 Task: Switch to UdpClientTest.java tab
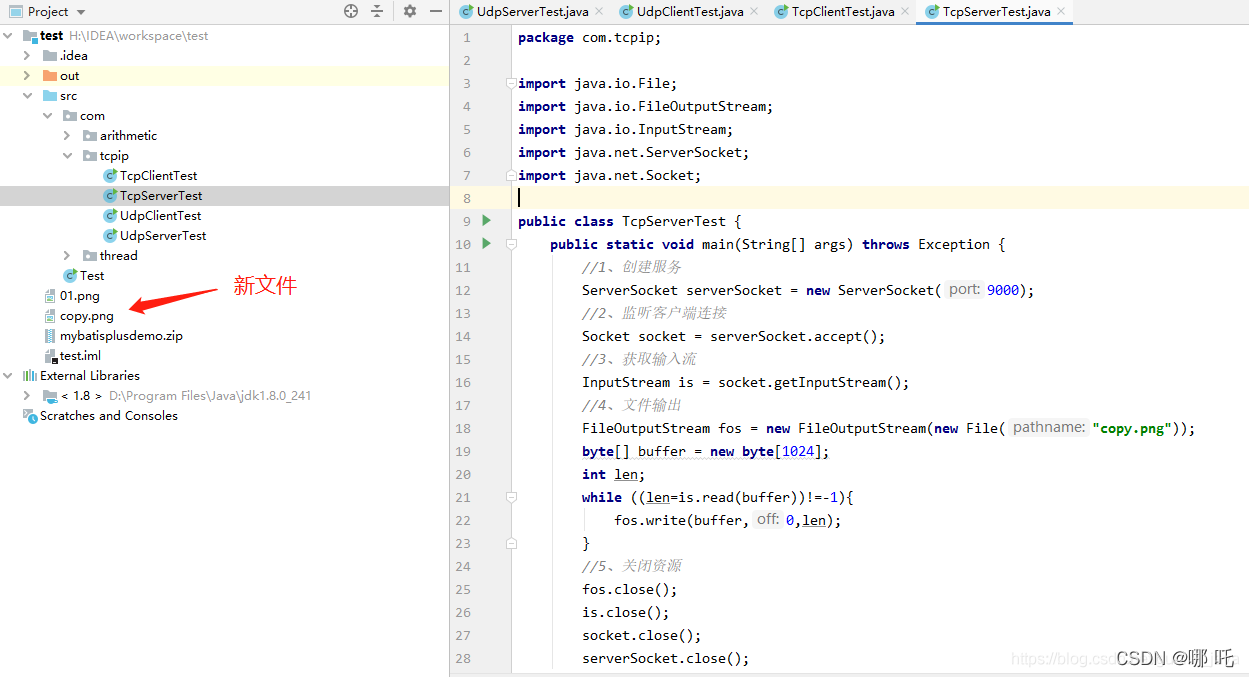(689, 12)
